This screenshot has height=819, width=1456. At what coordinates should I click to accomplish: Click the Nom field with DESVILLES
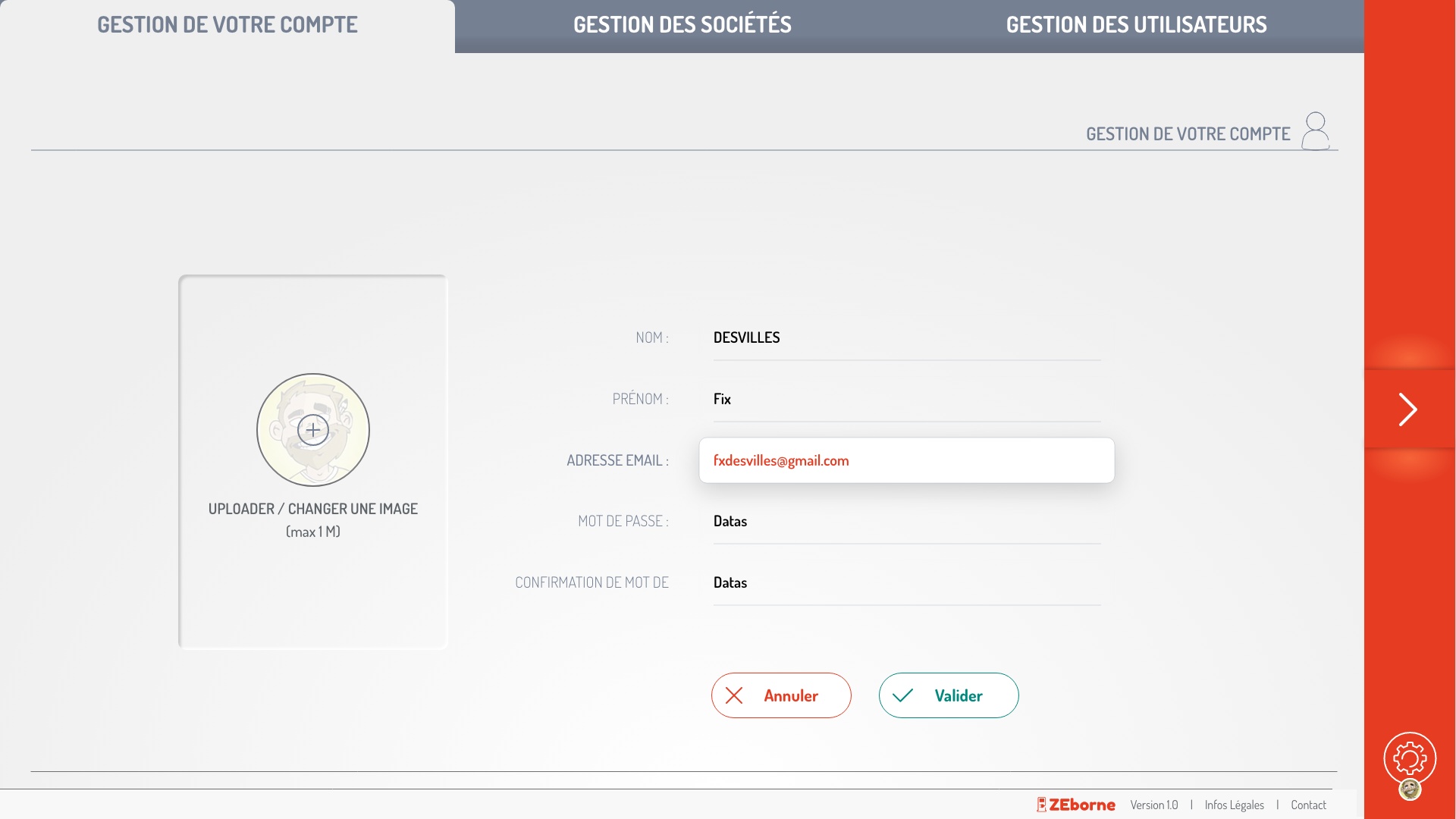[x=906, y=338]
